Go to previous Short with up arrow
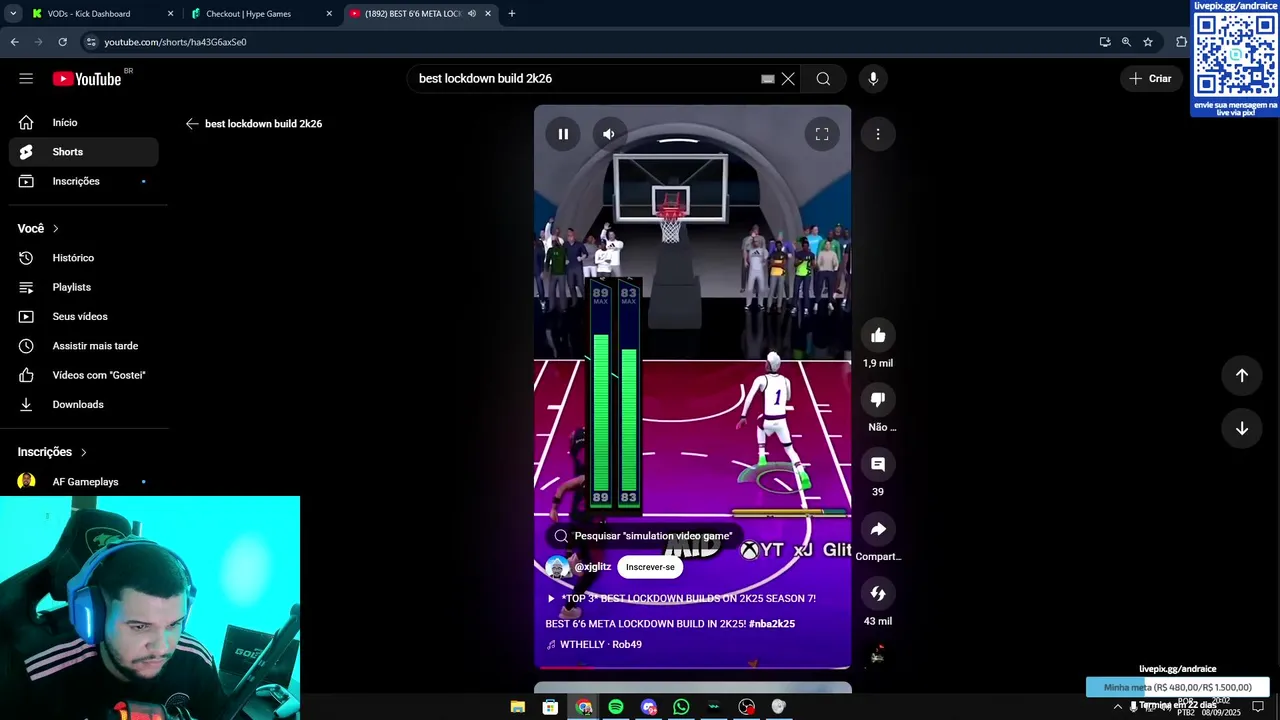This screenshot has width=1280, height=720. 1242,375
